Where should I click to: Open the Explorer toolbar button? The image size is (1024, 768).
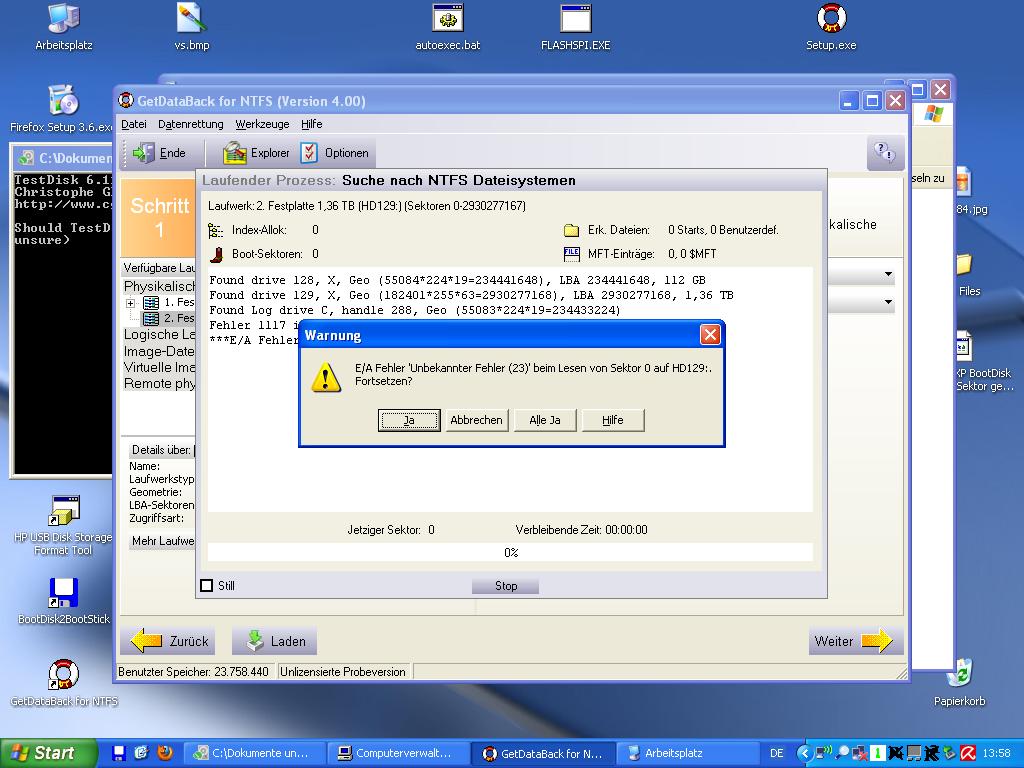point(256,153)
